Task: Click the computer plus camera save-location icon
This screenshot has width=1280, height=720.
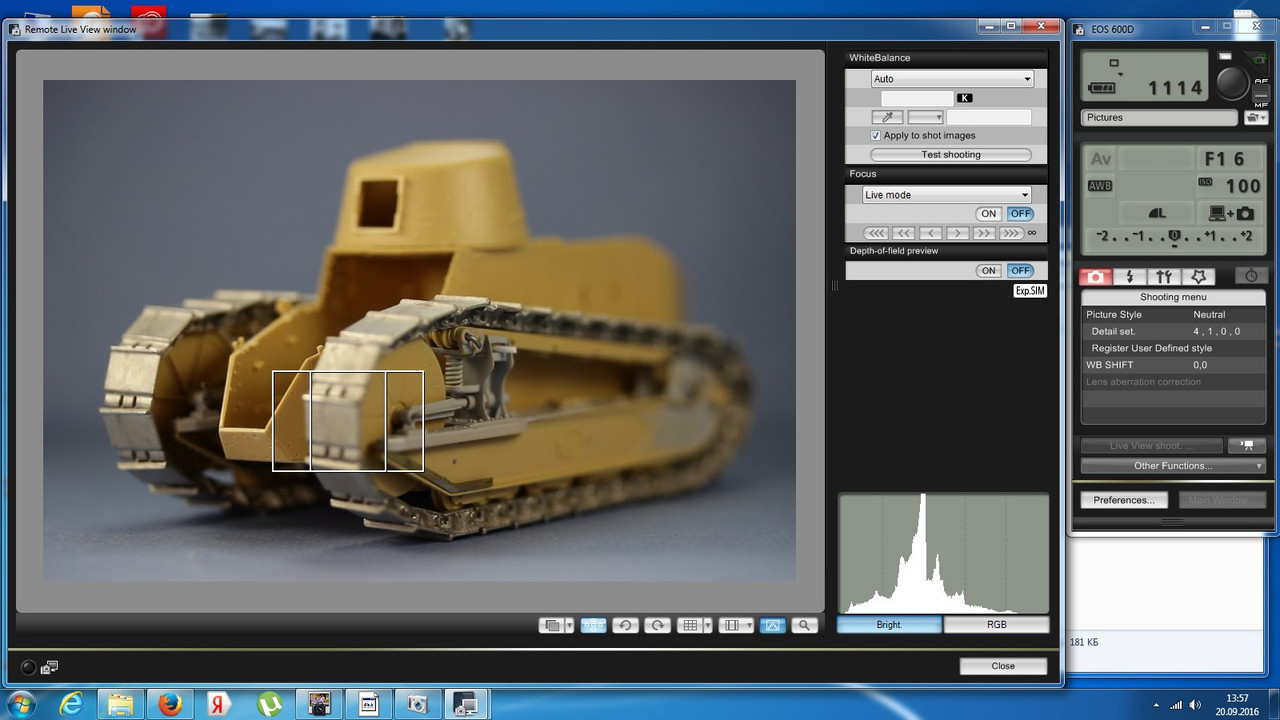Action: [x=1231, y=213]
